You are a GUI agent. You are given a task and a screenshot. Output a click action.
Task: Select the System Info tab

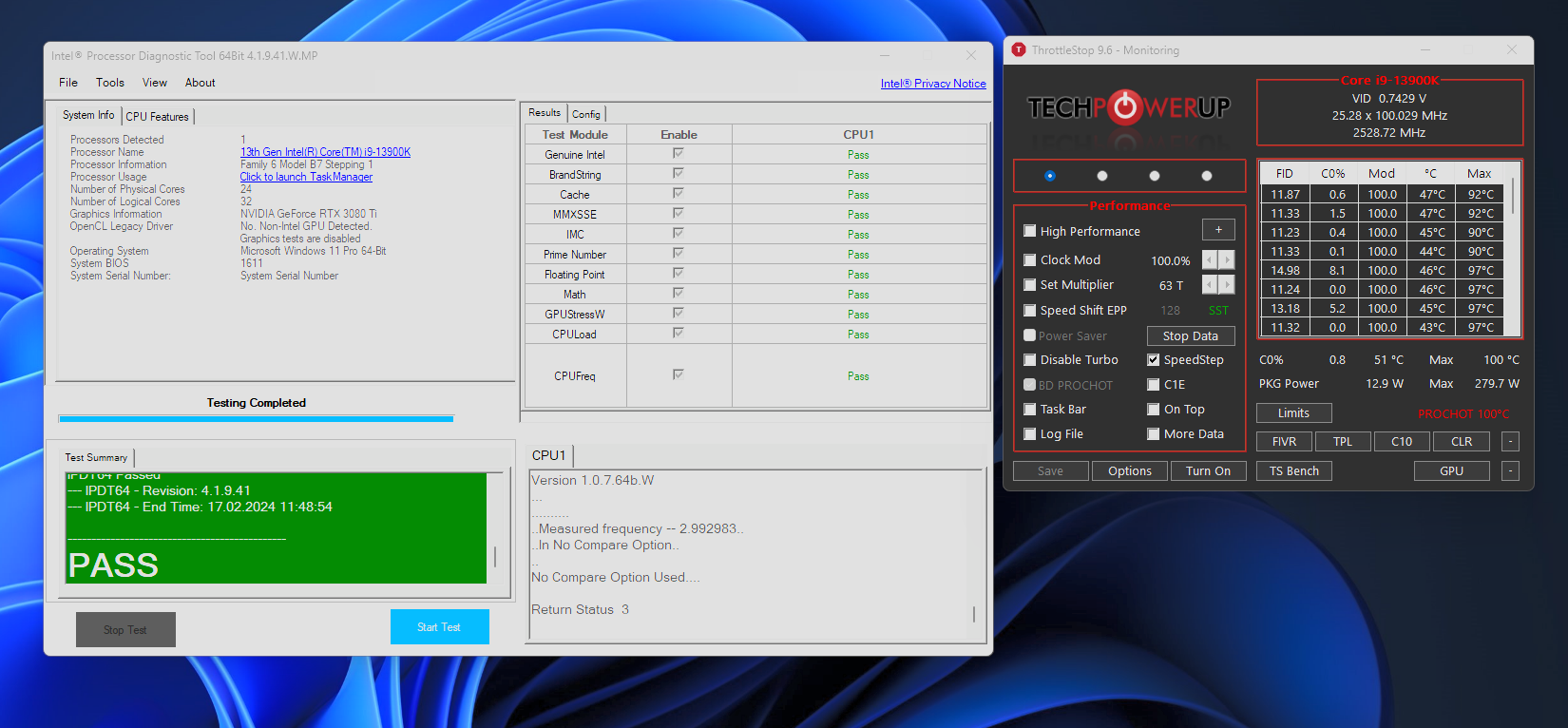(88, 115)
